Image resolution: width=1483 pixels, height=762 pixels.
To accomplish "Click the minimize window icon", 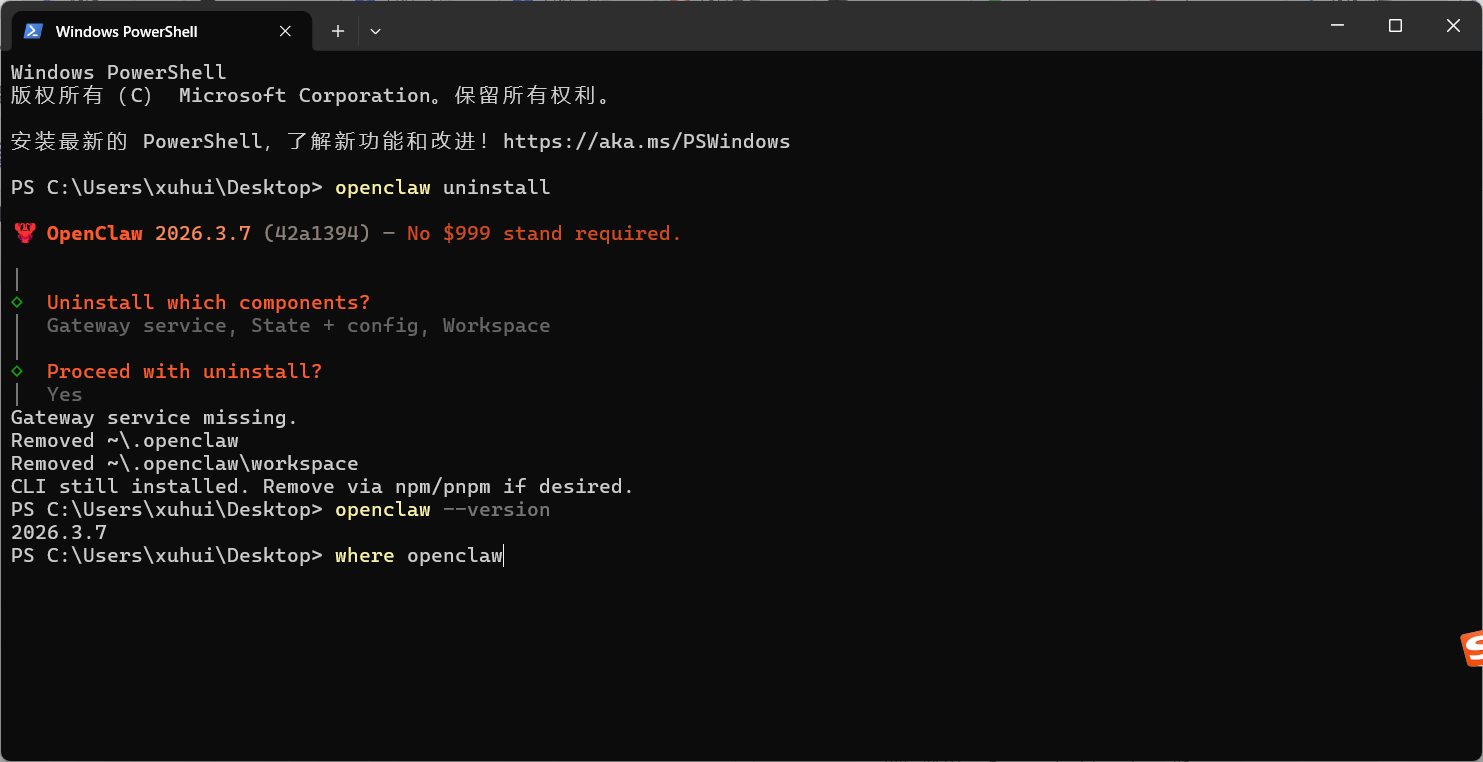I will click(x=1337, y=25).
